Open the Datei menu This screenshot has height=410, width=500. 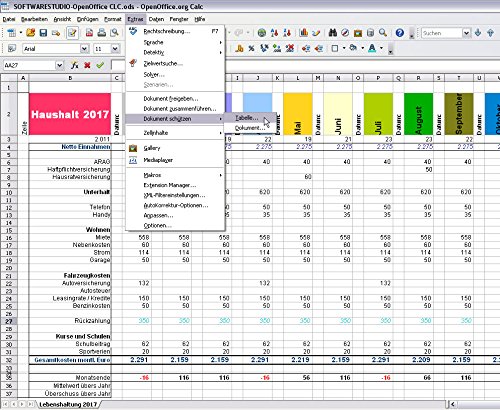coord(9,19)
